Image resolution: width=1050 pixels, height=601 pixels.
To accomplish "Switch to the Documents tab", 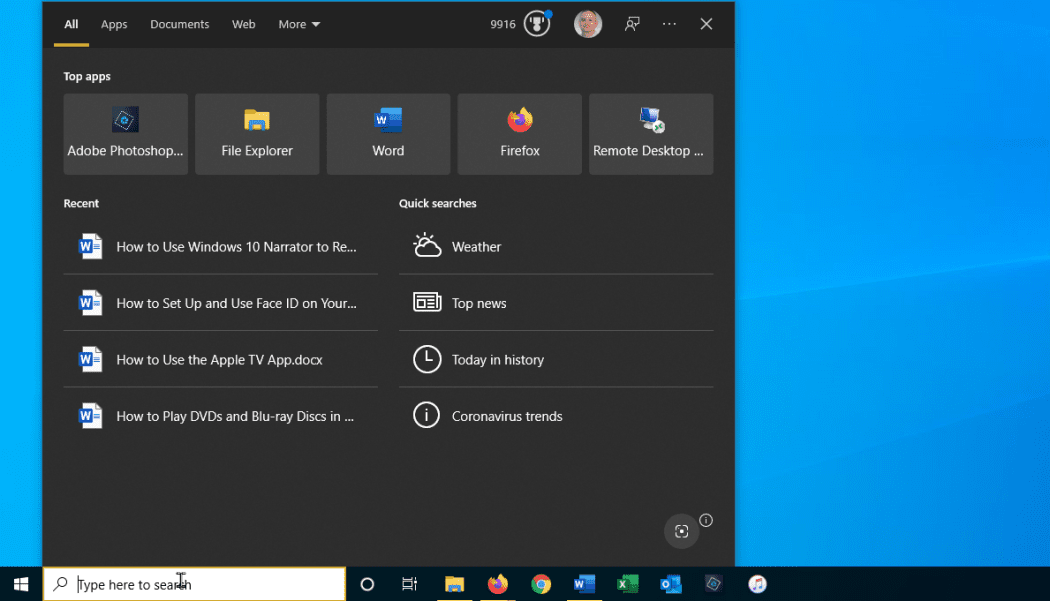I will click(180, 24).
